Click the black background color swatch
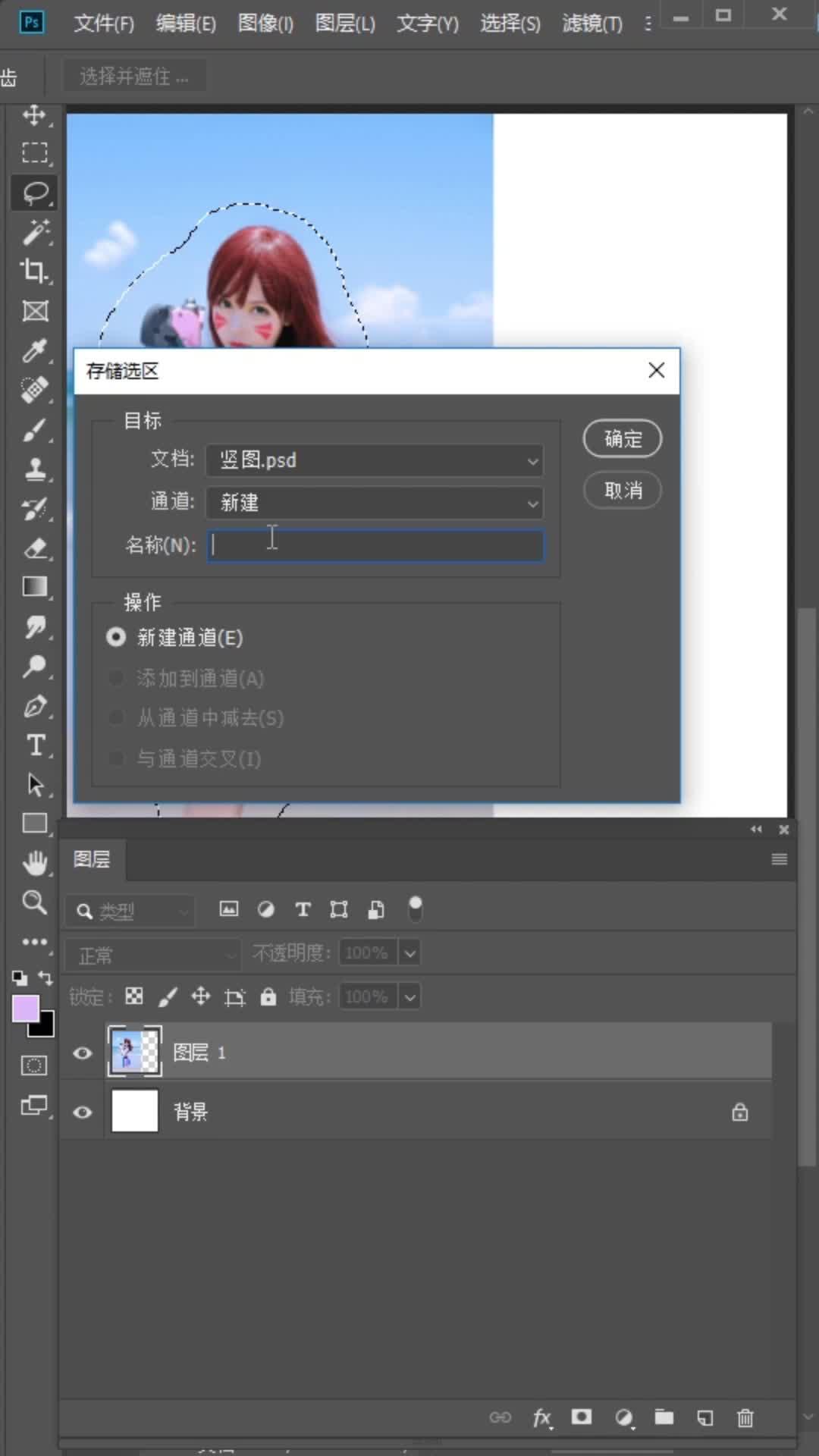Viewport: 819px width, 1456px height. point(45,1028)
